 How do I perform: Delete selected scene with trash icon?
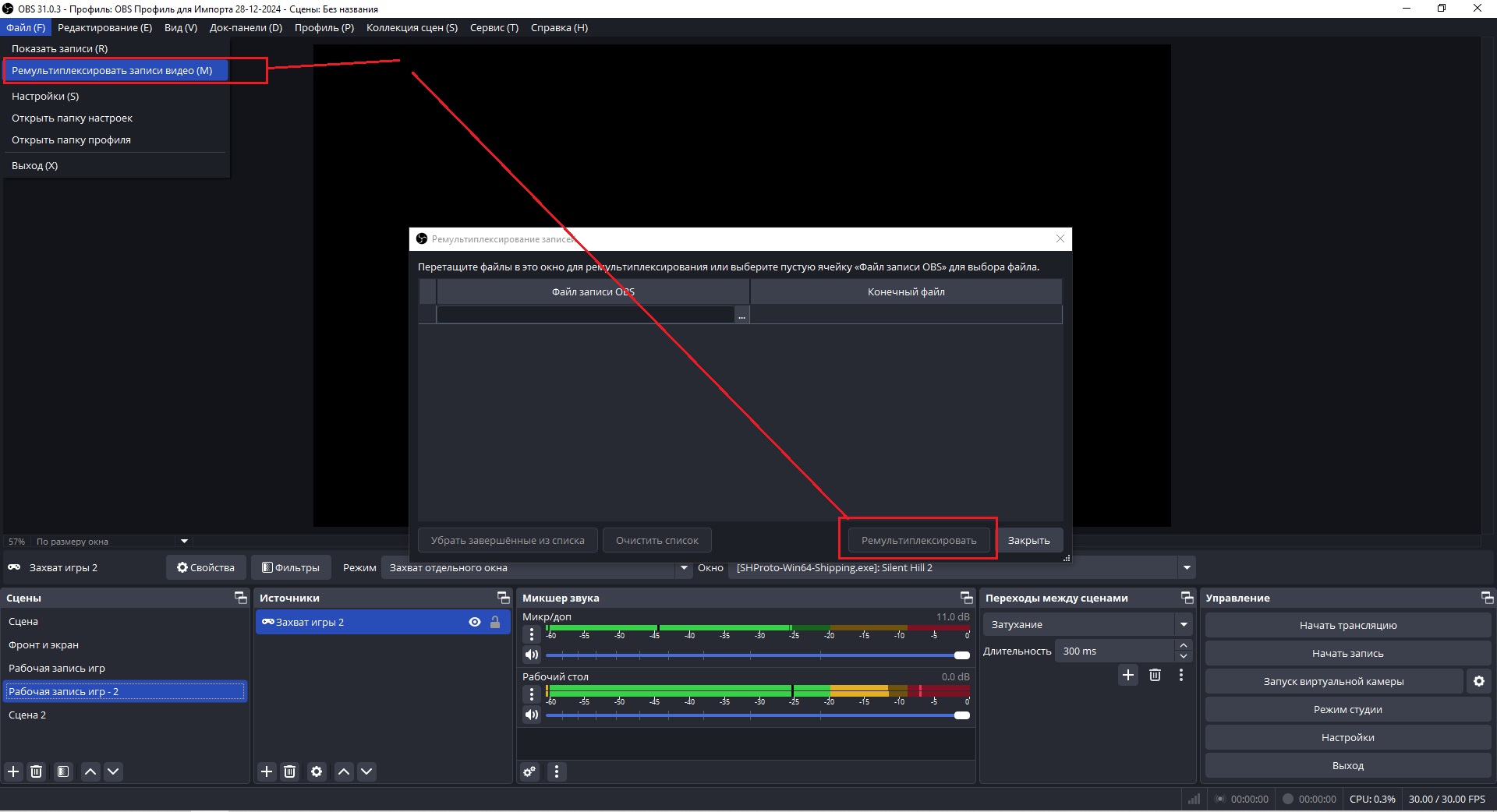coord(36,771)
